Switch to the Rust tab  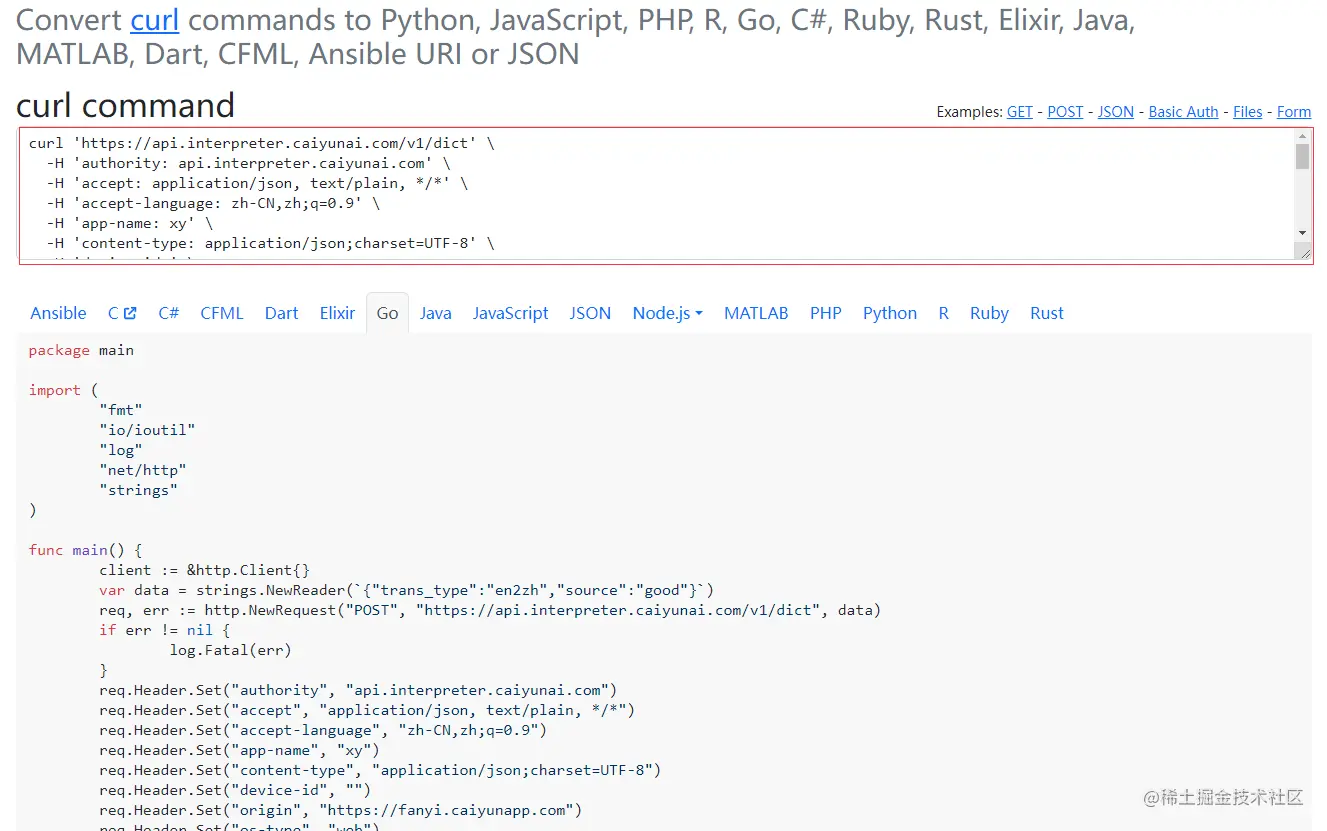1046,313
